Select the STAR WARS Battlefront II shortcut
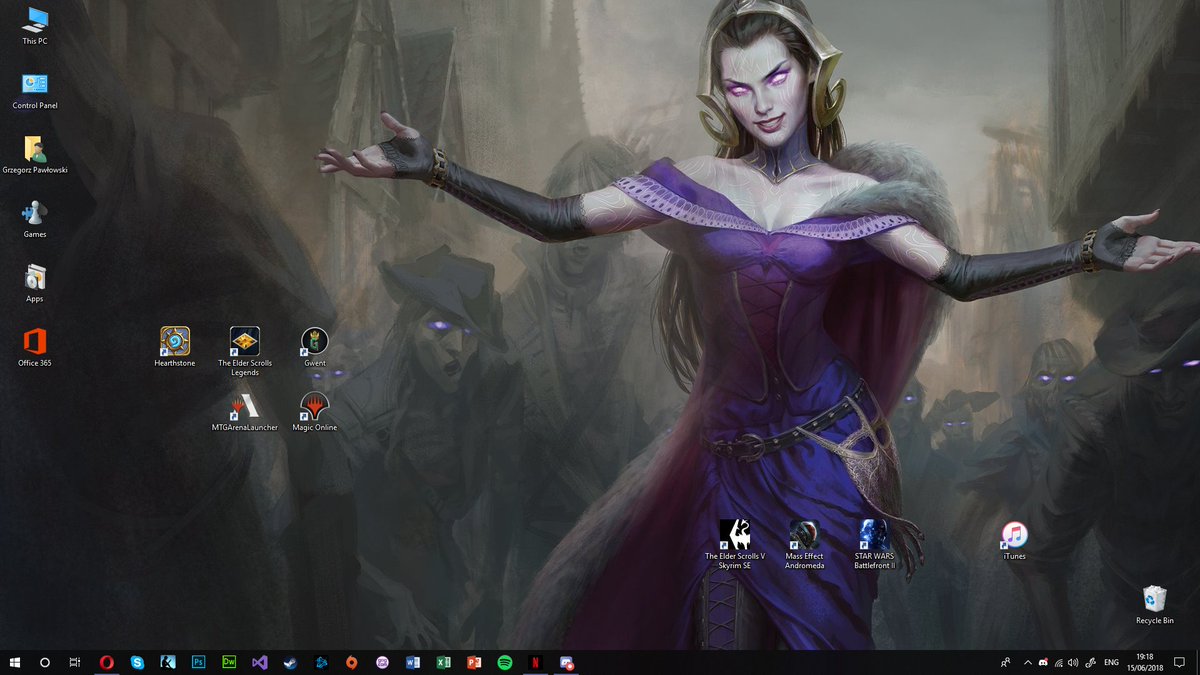1200x675 pixels. (x=874, y=545)
